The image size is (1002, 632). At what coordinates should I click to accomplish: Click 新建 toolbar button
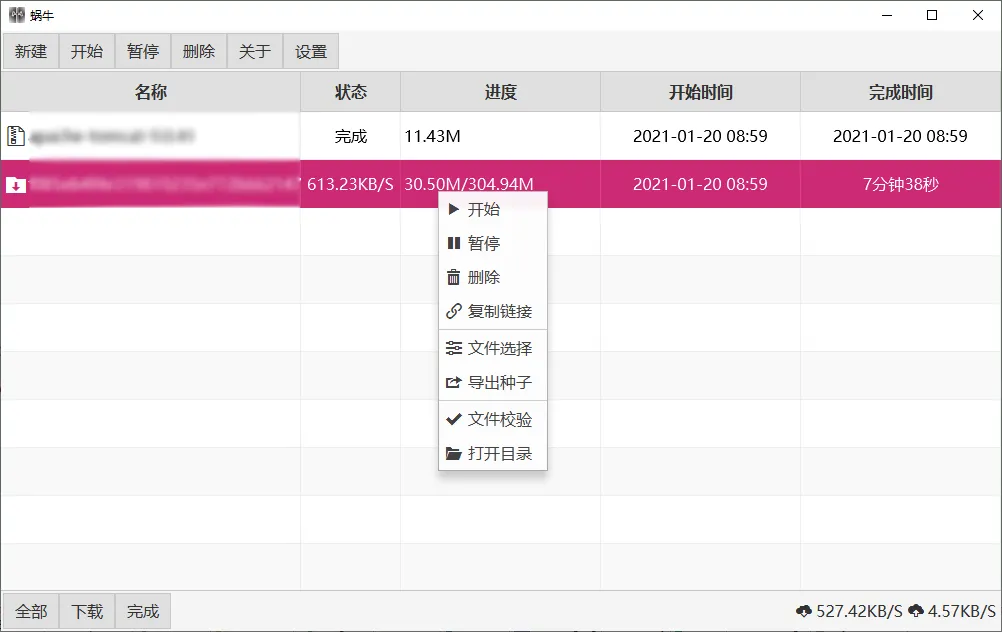[x=31, y=51]
